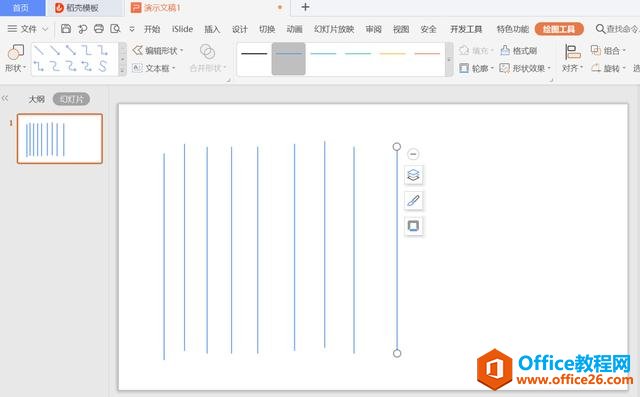Open the 文件 file menu
This screenshot has width=640, height=397.
(28, 29)
